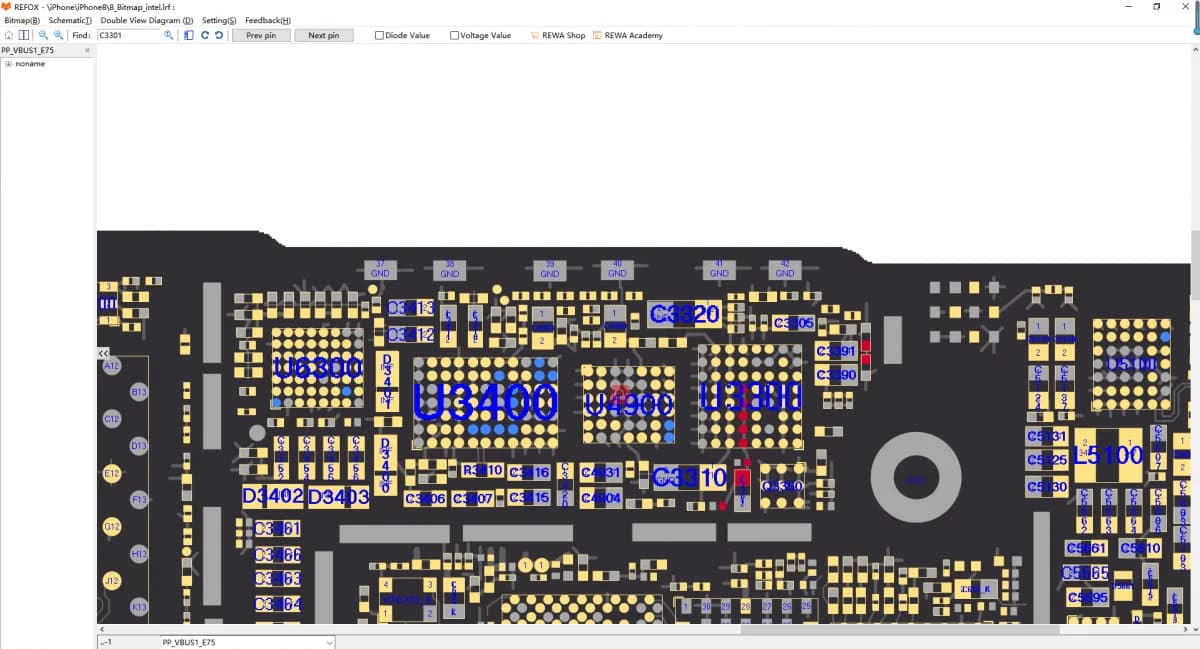Image resolution: width=1200 pixels, height=649 pixels.
Task: Enable the Diode Value checkbox
Action: tap(379, 35)
